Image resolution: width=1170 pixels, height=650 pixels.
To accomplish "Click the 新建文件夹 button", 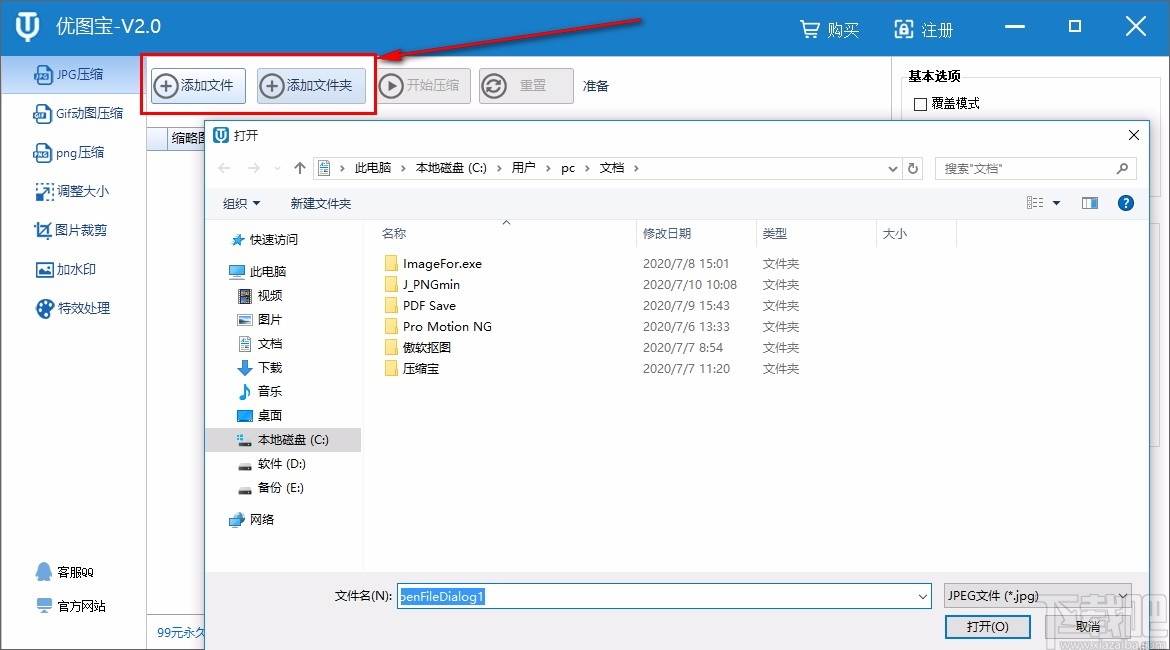I will (x=321, y=203).
